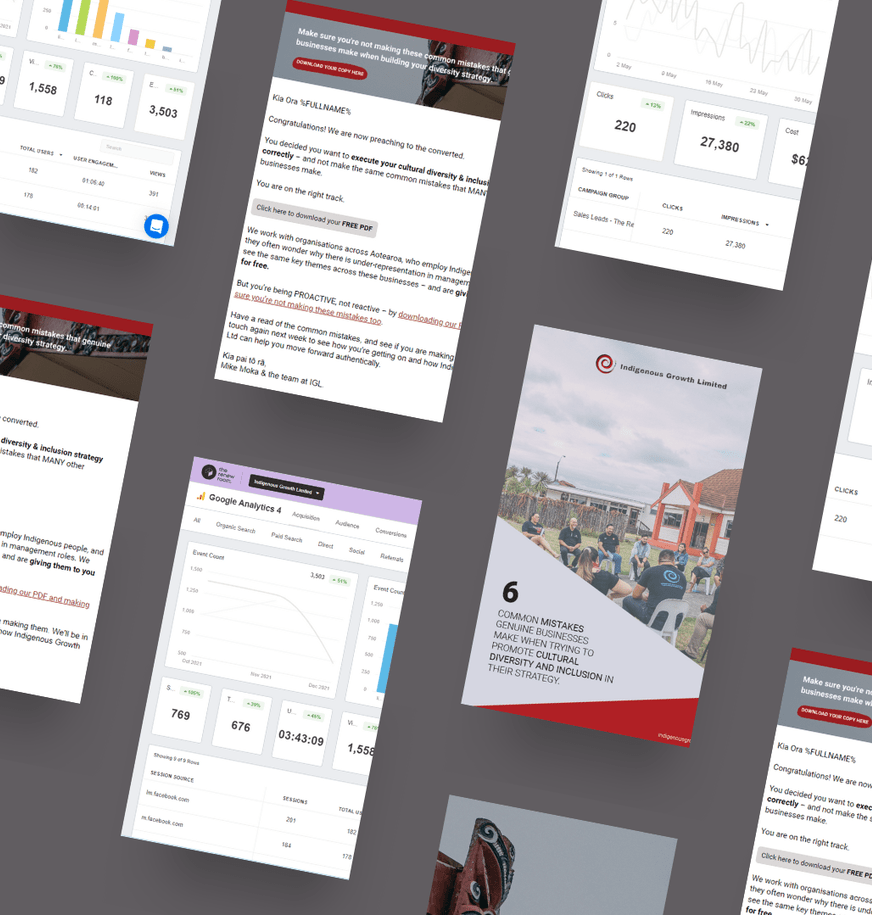Select the Paid Search tab
872x915 pixels.
click(287, 537)
